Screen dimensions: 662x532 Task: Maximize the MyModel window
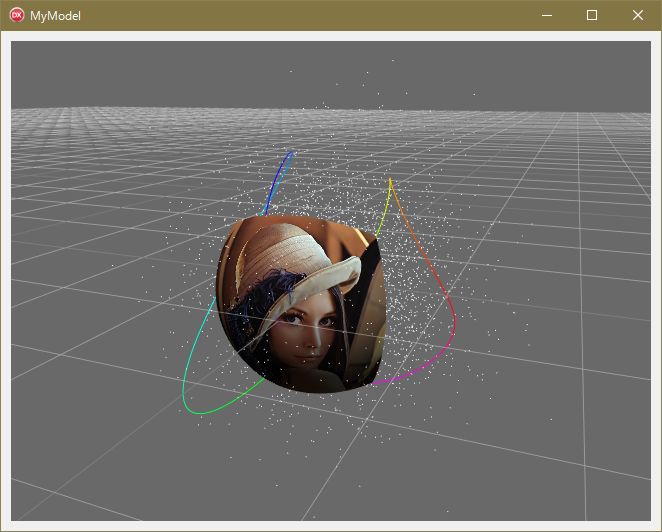pyautogui.click(x=592, y=15)
